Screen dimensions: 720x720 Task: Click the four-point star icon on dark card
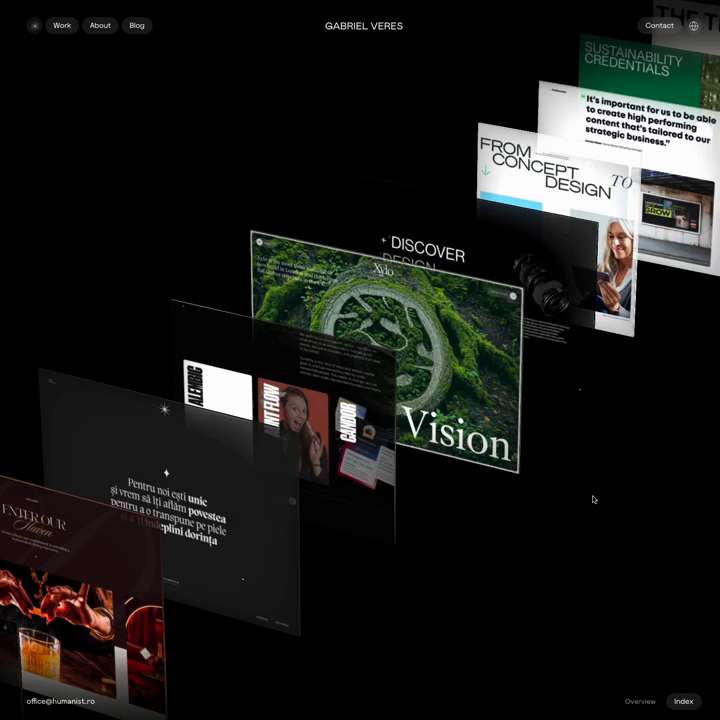coord(165,409)
